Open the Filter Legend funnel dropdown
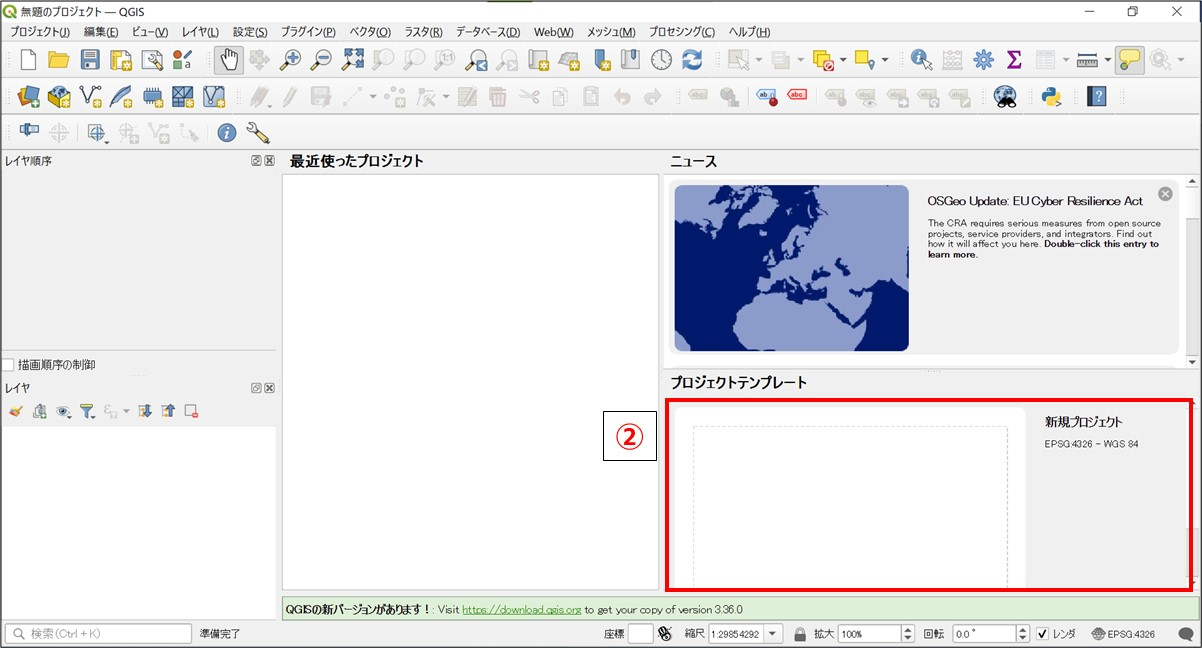 coord(89,411)
